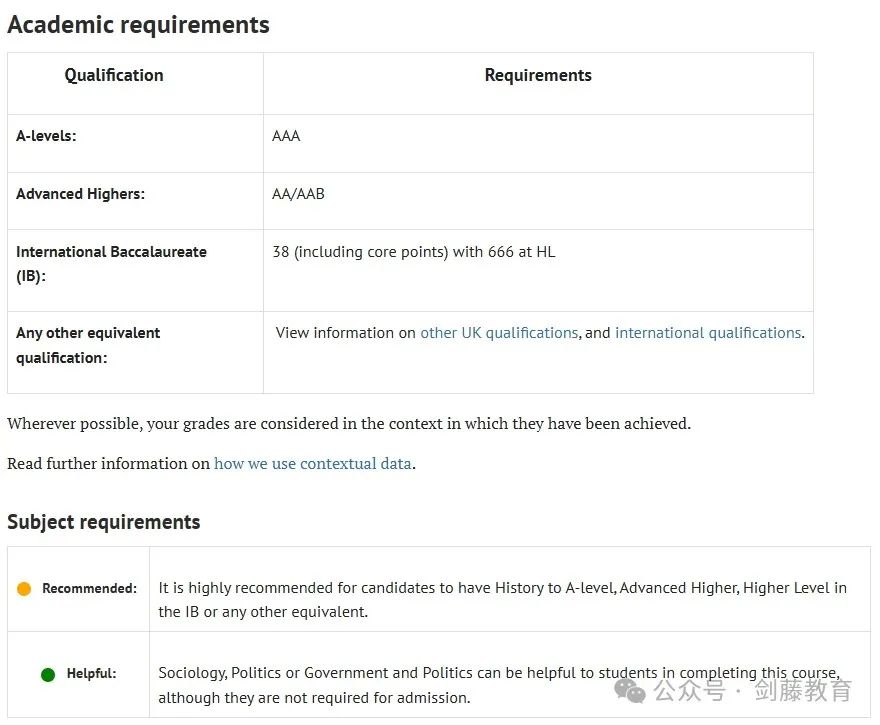Image resolution: width=880 pixels, height=725 pixels.
Task: Click the Helpful label text
Action: click(91, 673)
